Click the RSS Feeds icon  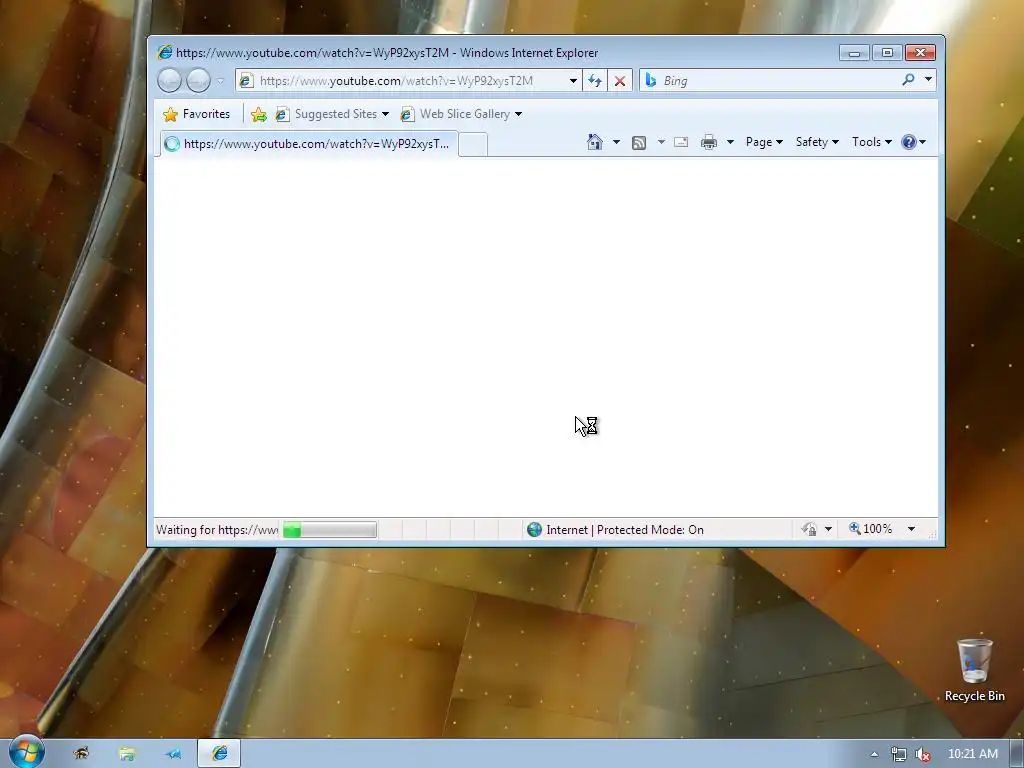[x=639, y=142]
